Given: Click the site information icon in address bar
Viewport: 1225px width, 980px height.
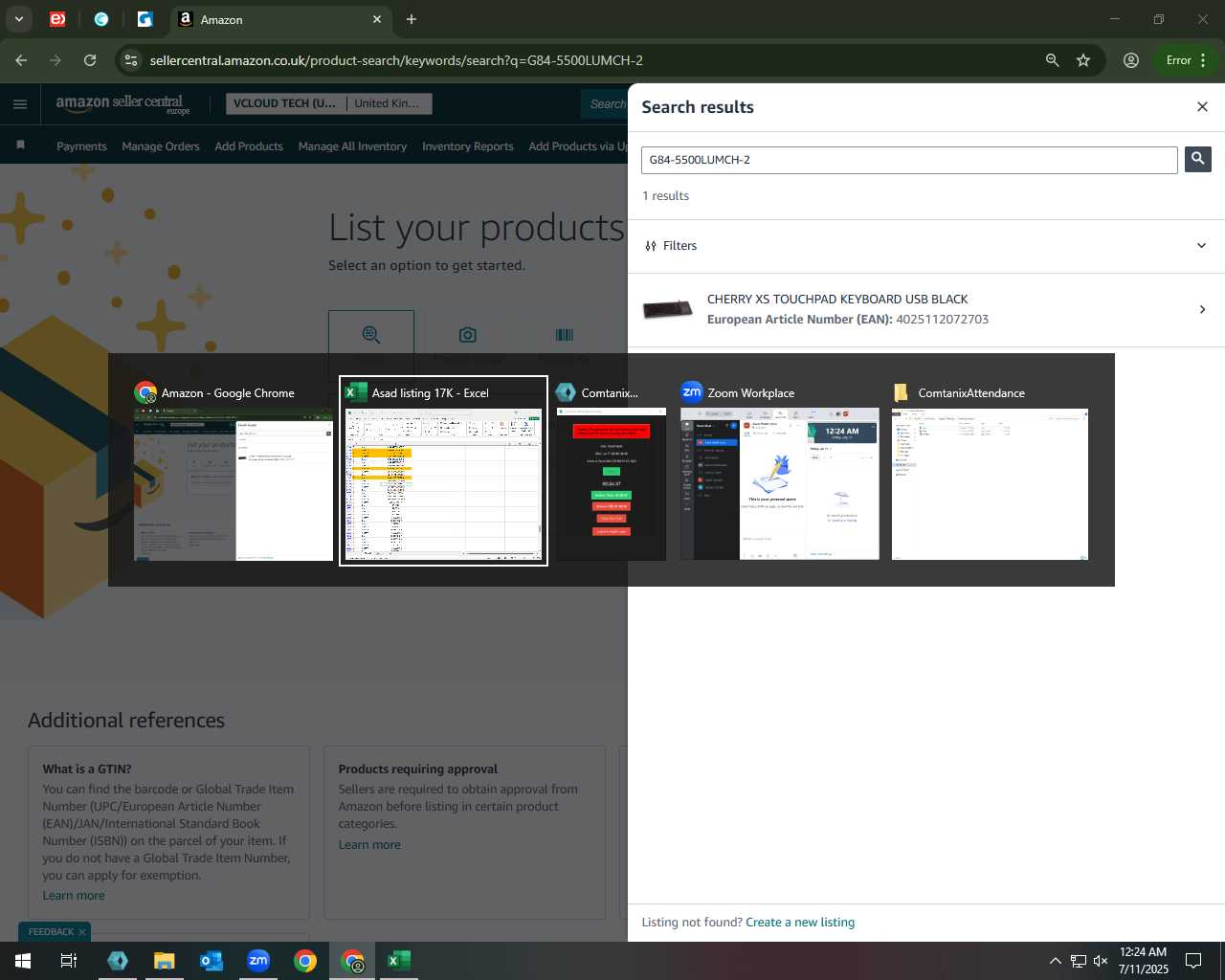Looking at the screenshot, I should (x=131, y=60).
